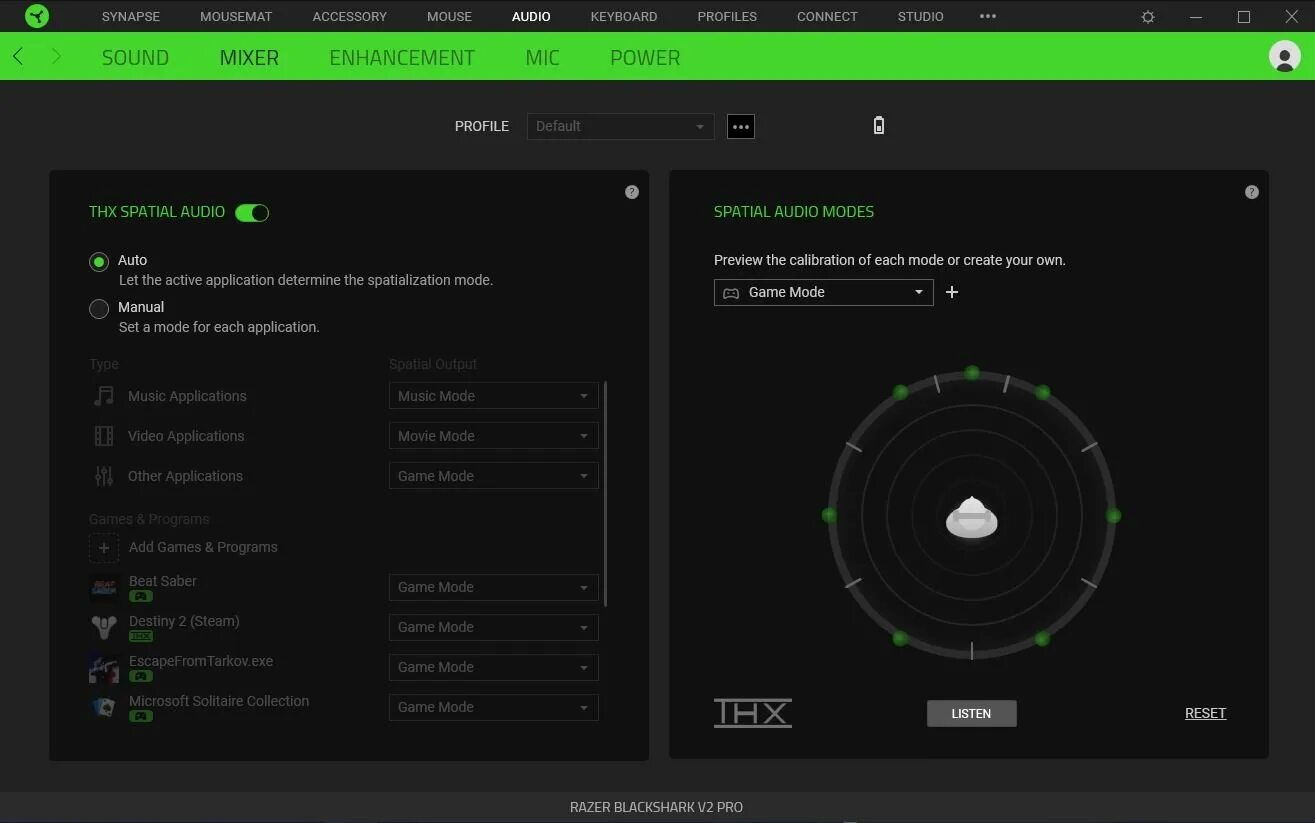Open the CONNECT top menu

tap(827, 16)
